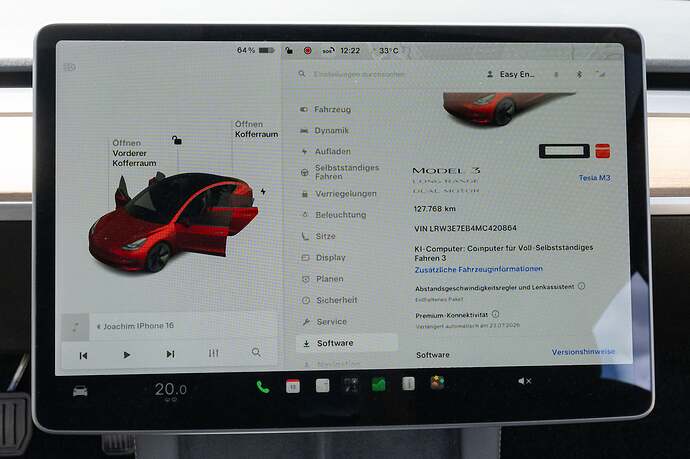
Task: Open the calendar app in dock
Action: click(293, 386)
